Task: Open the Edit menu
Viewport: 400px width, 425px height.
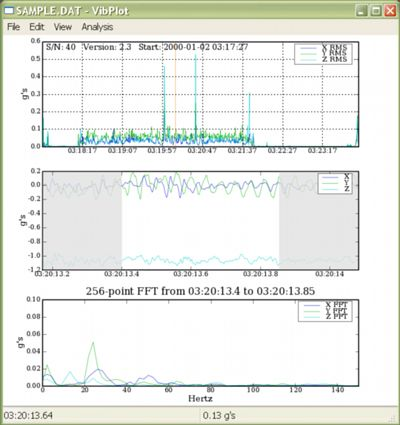Action: tap(37, 27)
